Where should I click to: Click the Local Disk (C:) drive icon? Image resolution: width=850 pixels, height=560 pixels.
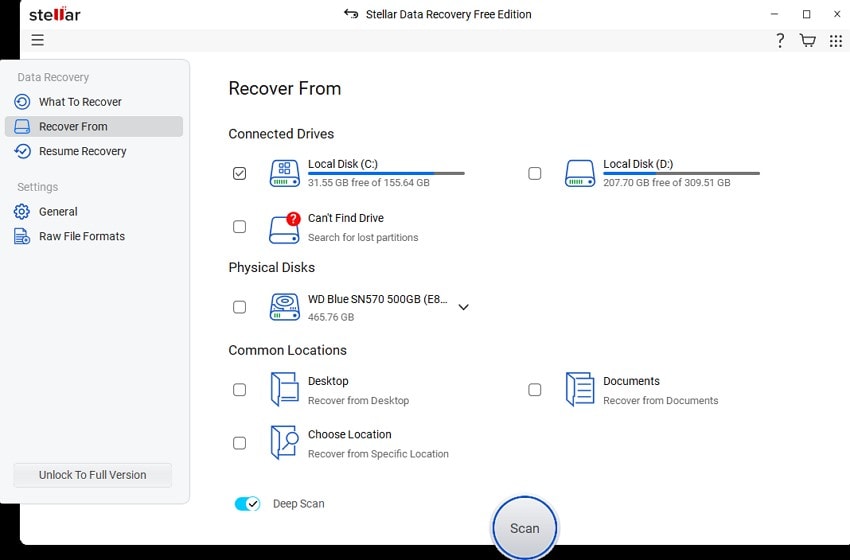coord(285,173)
